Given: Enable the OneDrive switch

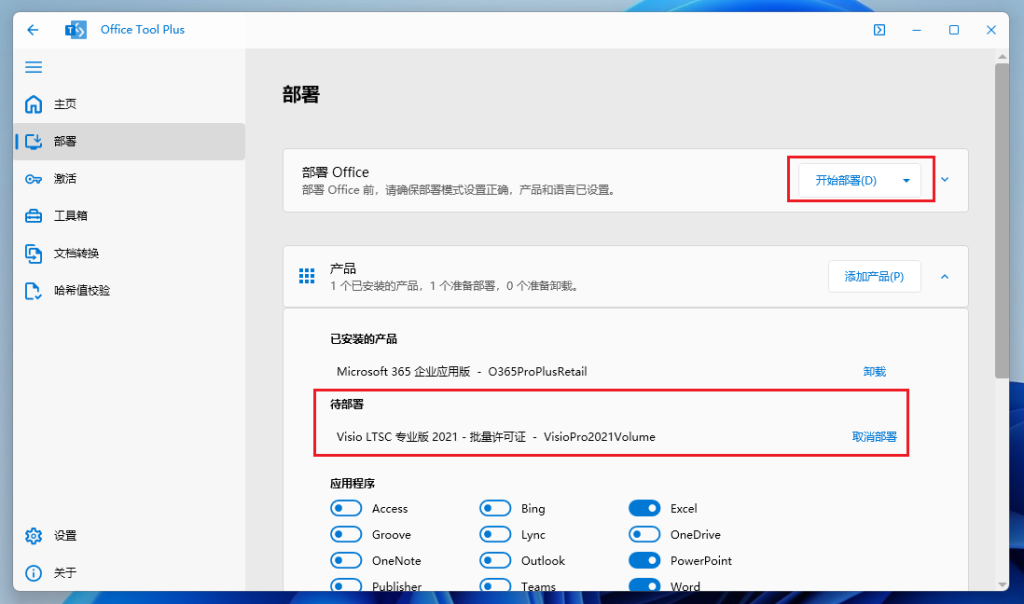Looking at the screenshot, I should coord(645,534).
